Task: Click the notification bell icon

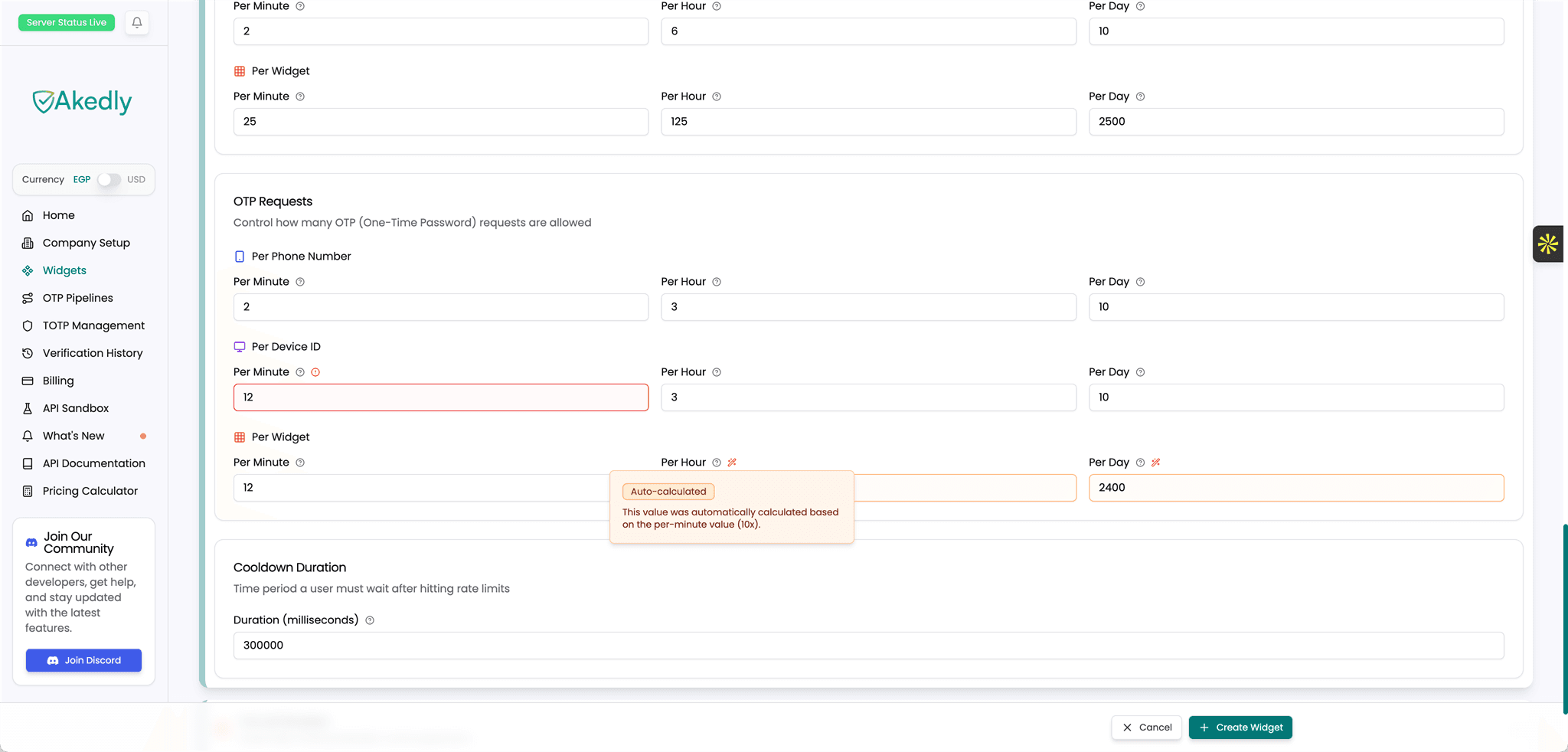Action: 137,23
